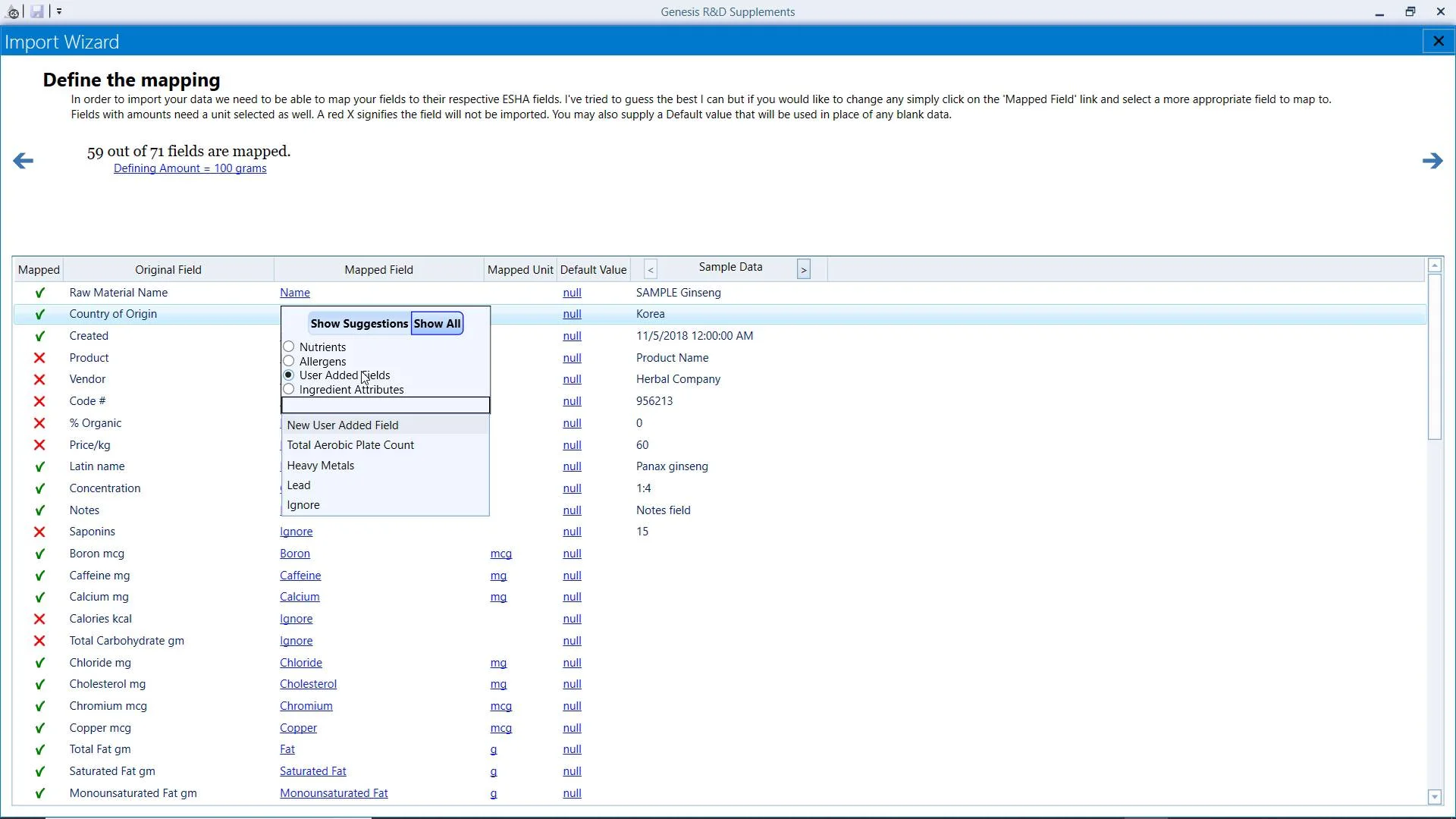Click the Show Suggestions button
1456x819 pixels.
(x=359, y=324)
